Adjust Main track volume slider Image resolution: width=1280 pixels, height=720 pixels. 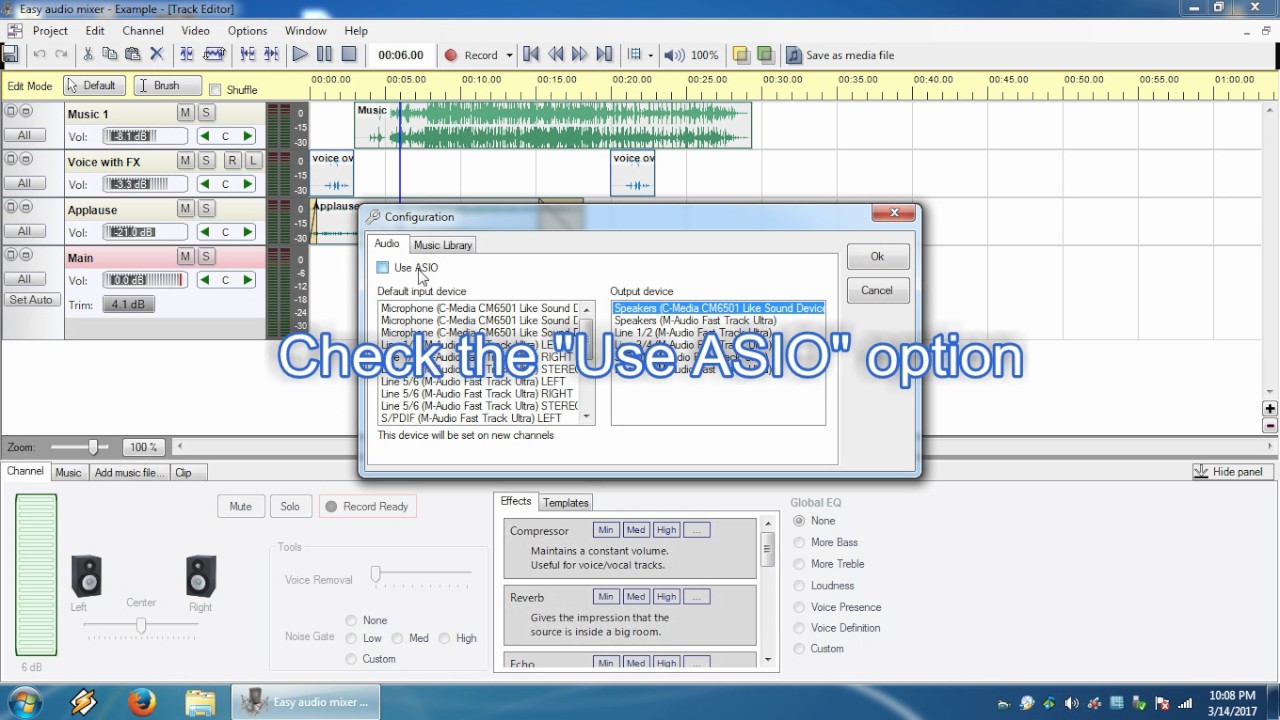(x=145, y=280)
